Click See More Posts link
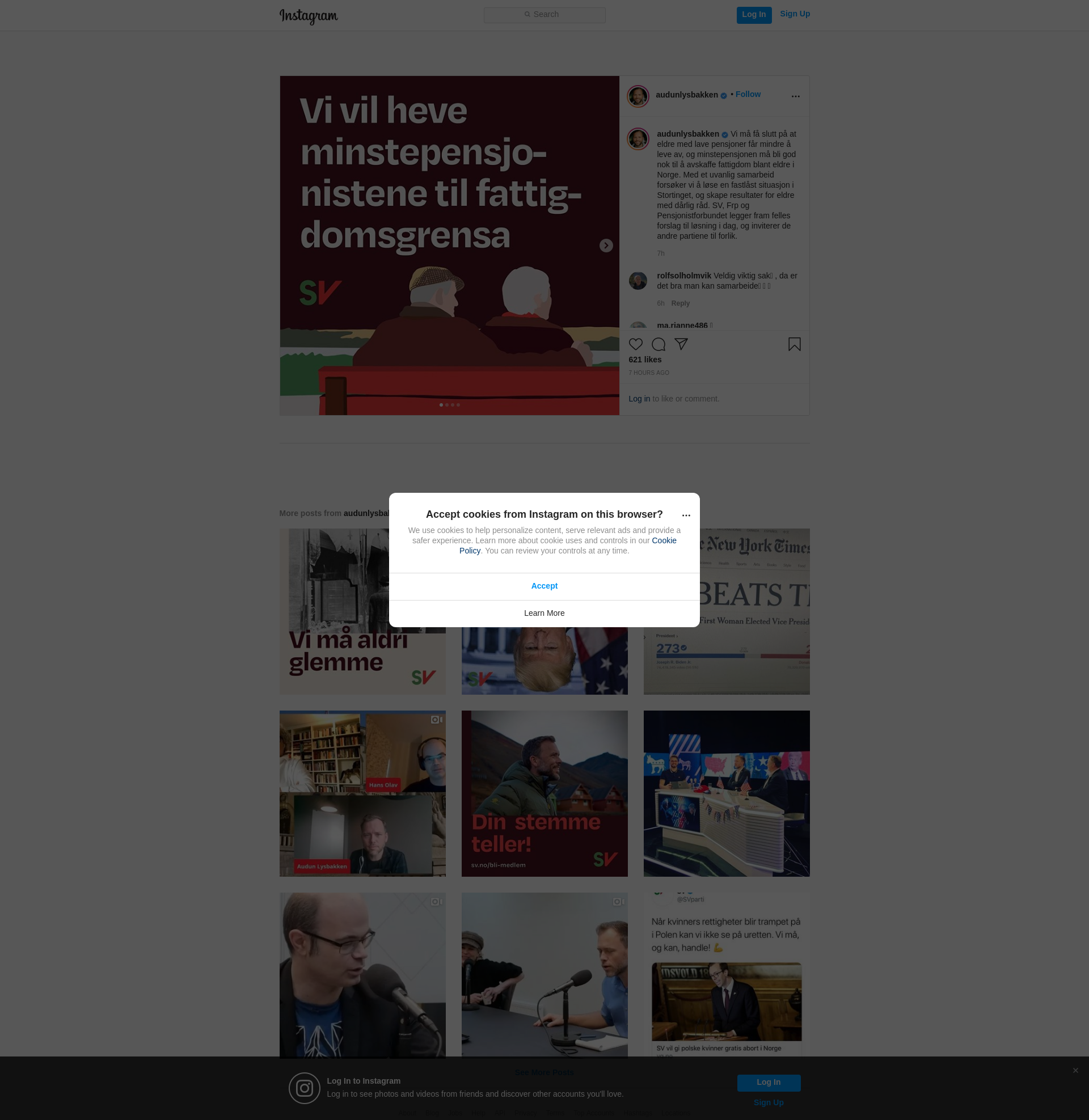Image resolution: width=1089 pixels, height=1120 pixels. (544, 1072)
